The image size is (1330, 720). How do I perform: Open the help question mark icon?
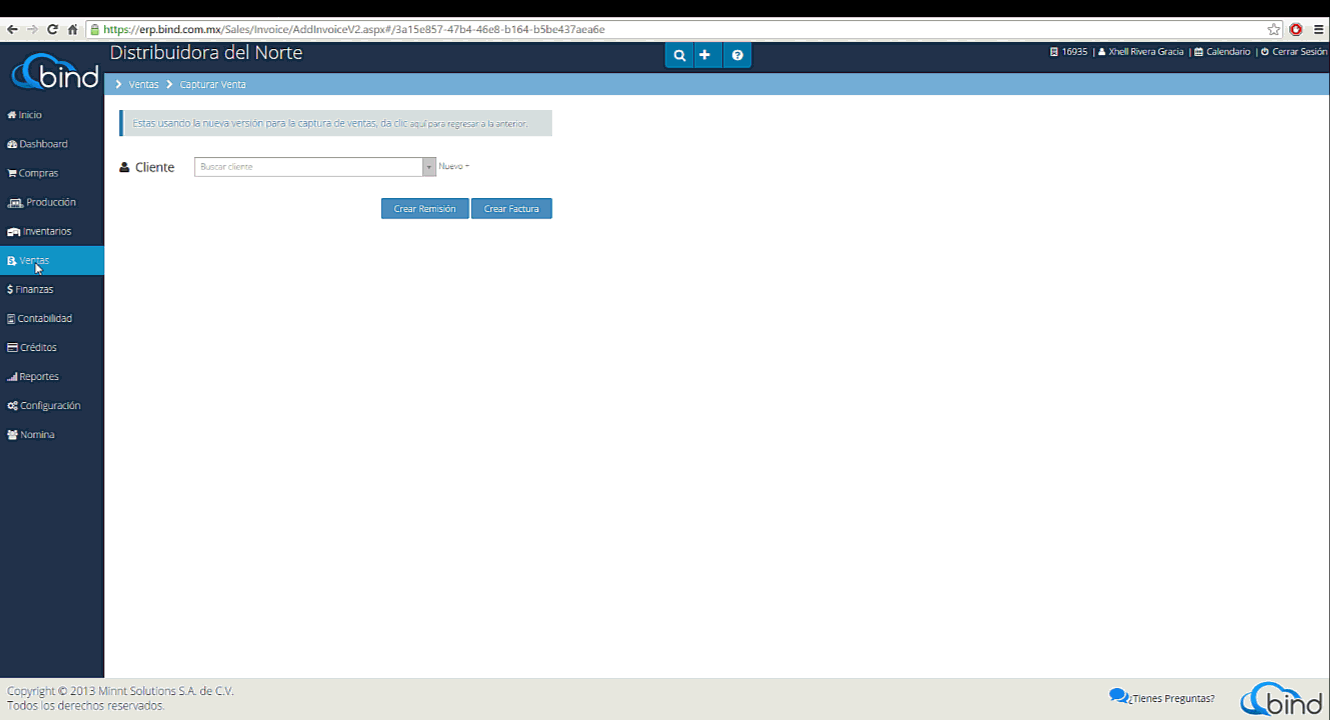(737, 55)
